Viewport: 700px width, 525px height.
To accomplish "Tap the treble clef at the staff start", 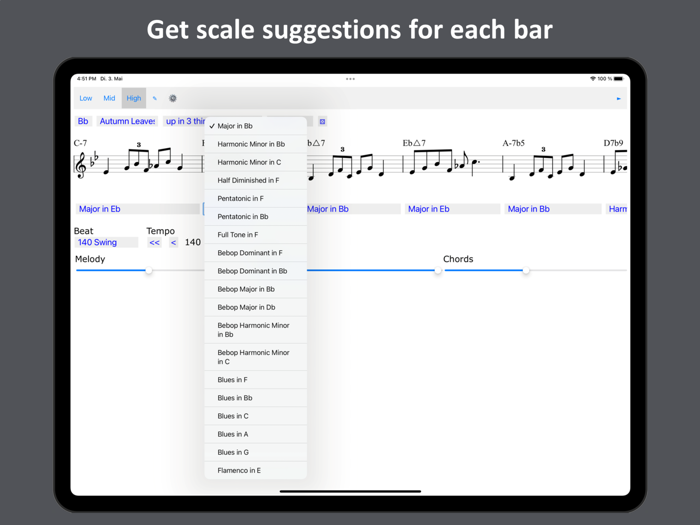I will click(x=81, y=165).
